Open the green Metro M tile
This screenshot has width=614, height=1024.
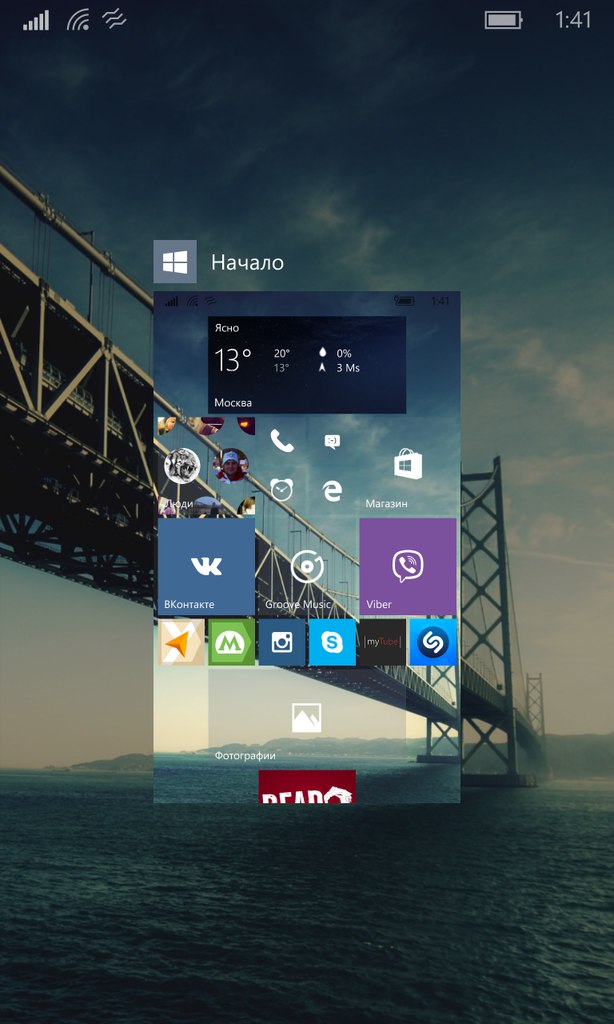[x=231, y=642]
